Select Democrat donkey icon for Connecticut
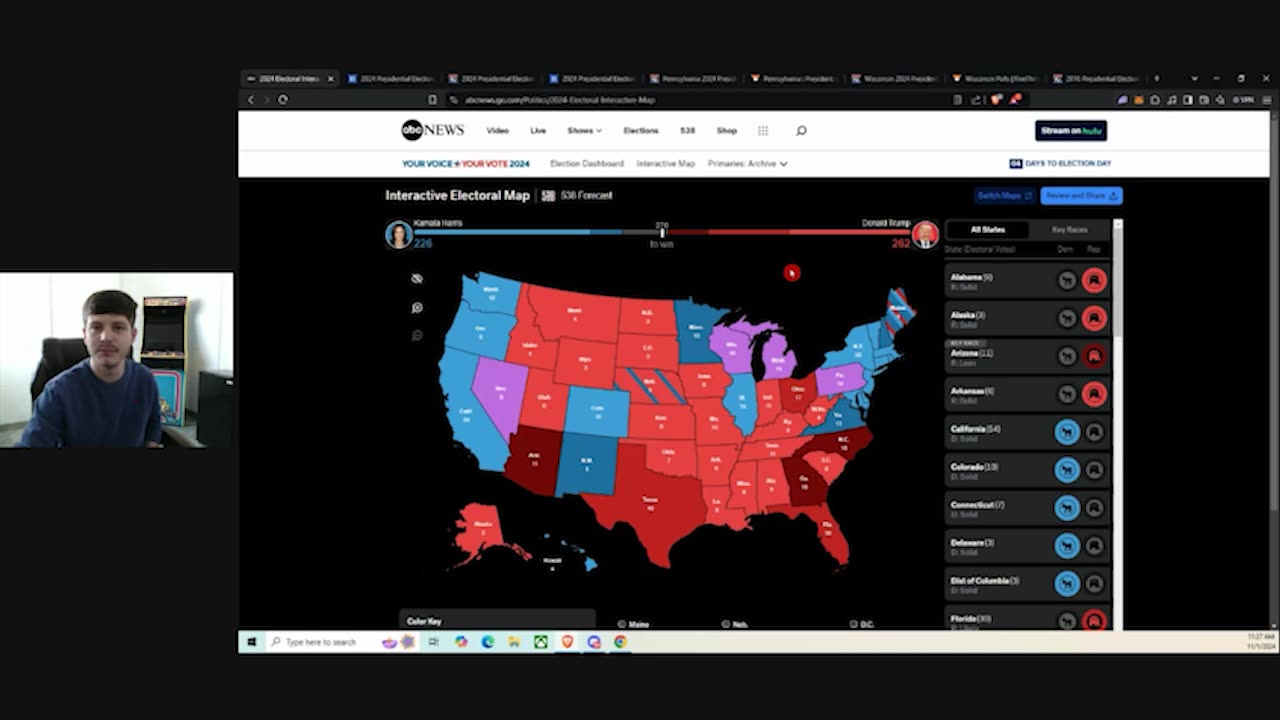1280x720 pixels. click(x=1067, y=508)
